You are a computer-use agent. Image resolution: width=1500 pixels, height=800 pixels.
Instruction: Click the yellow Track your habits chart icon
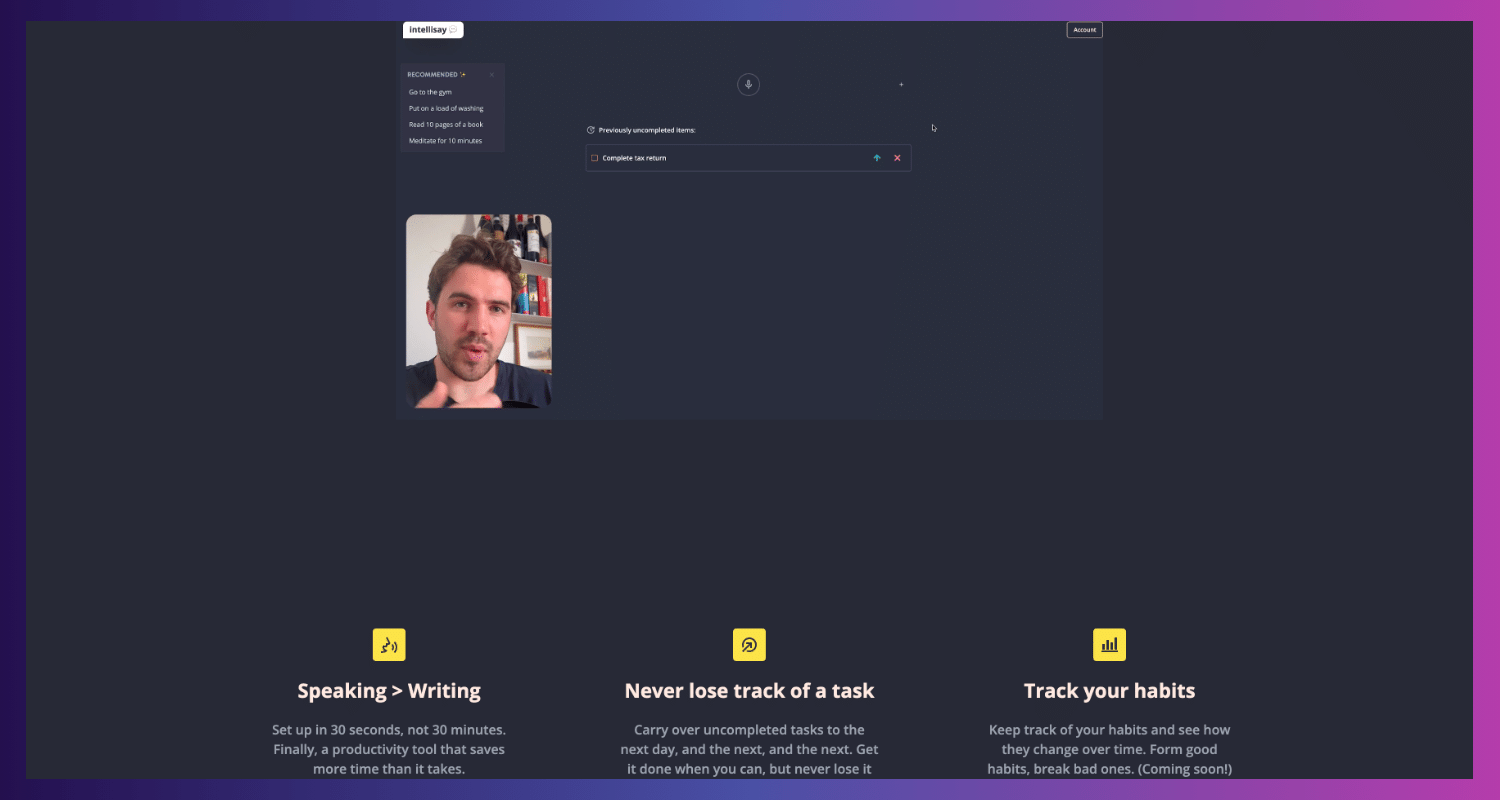[1109, 645]
